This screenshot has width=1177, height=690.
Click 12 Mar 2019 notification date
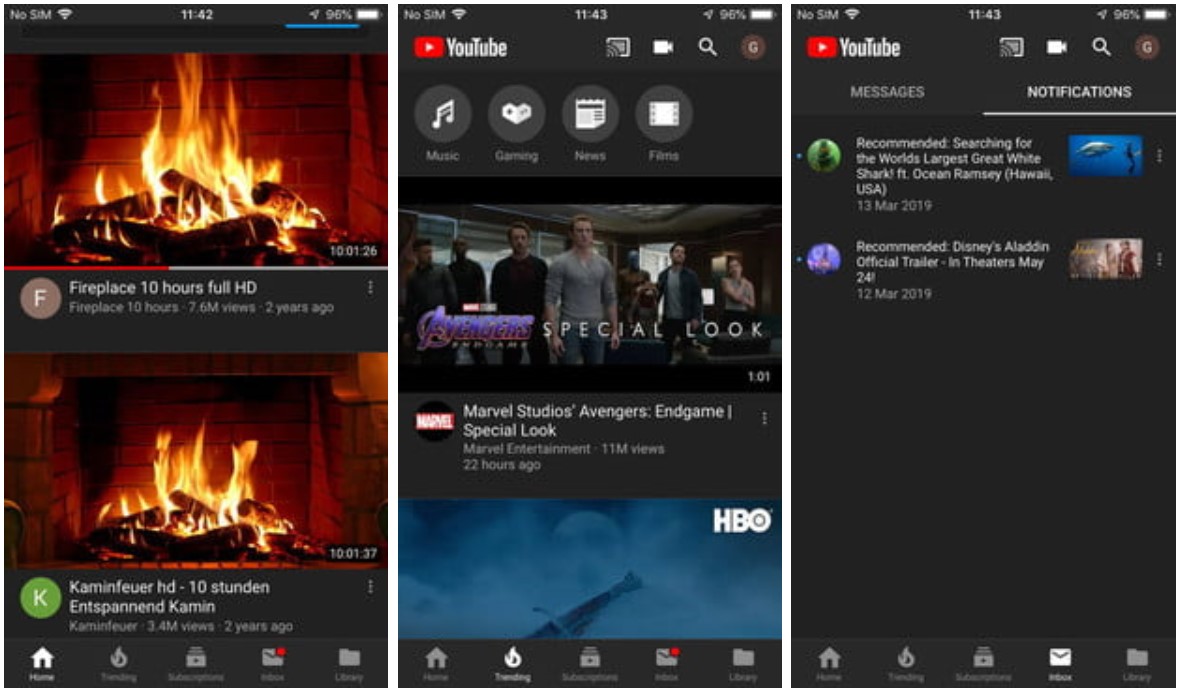click(893, 294)
